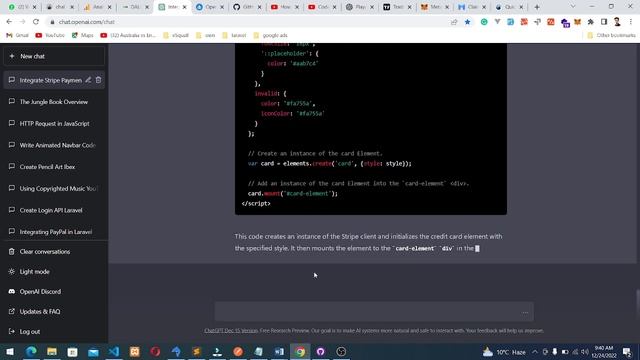Toggle the browser side panel icon
640x360 pixels.
[x=604, y=22]
